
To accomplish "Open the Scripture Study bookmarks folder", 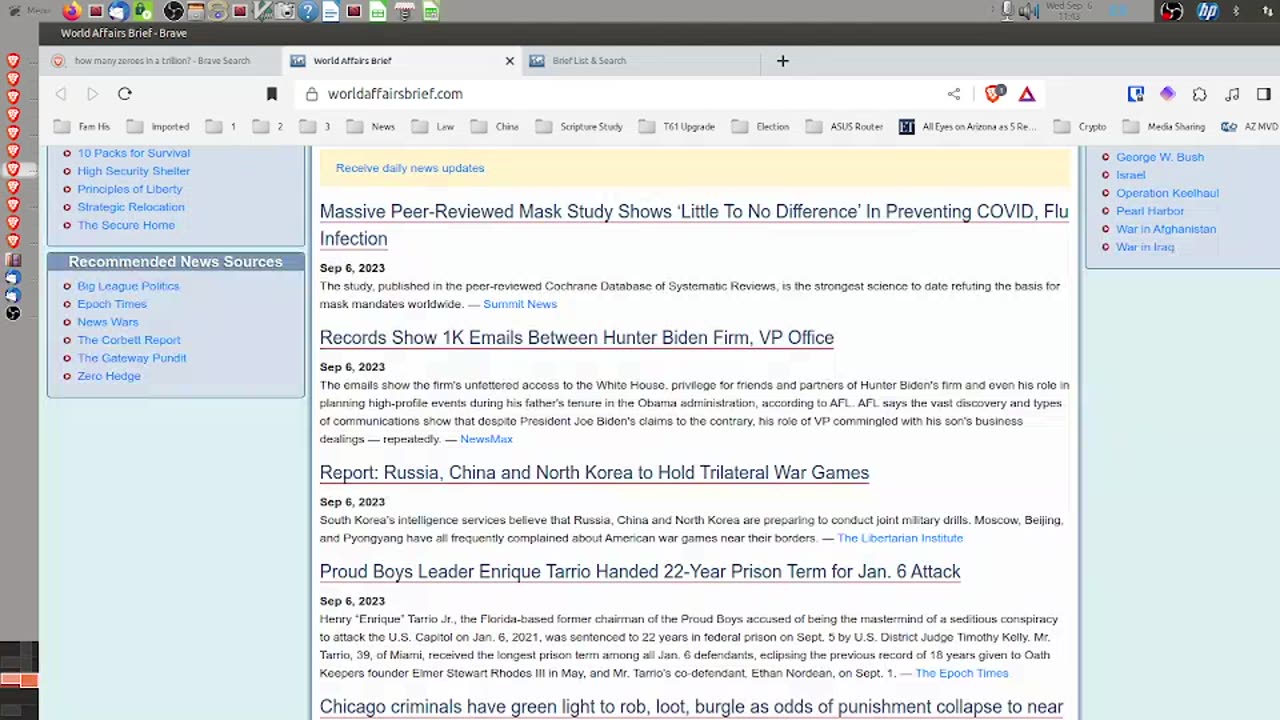I will (x=579, y=127).
